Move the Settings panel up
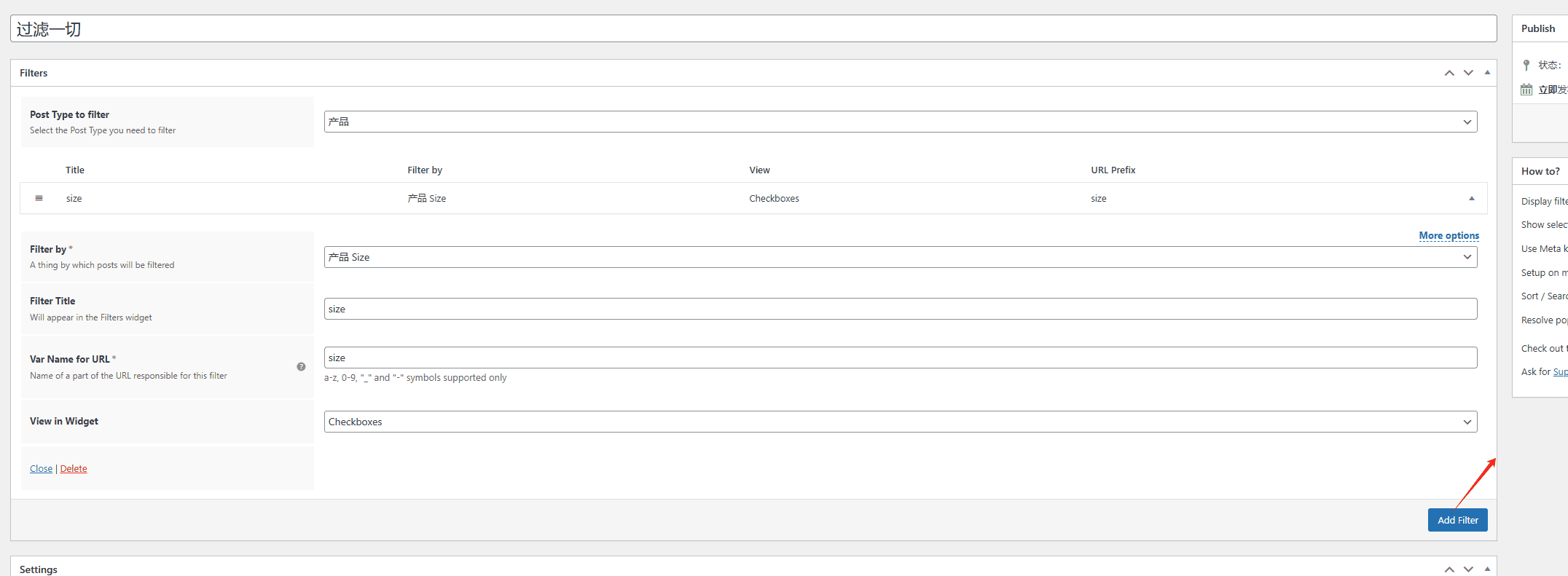The image size is (1568, 576). [x=1449, y=569]
